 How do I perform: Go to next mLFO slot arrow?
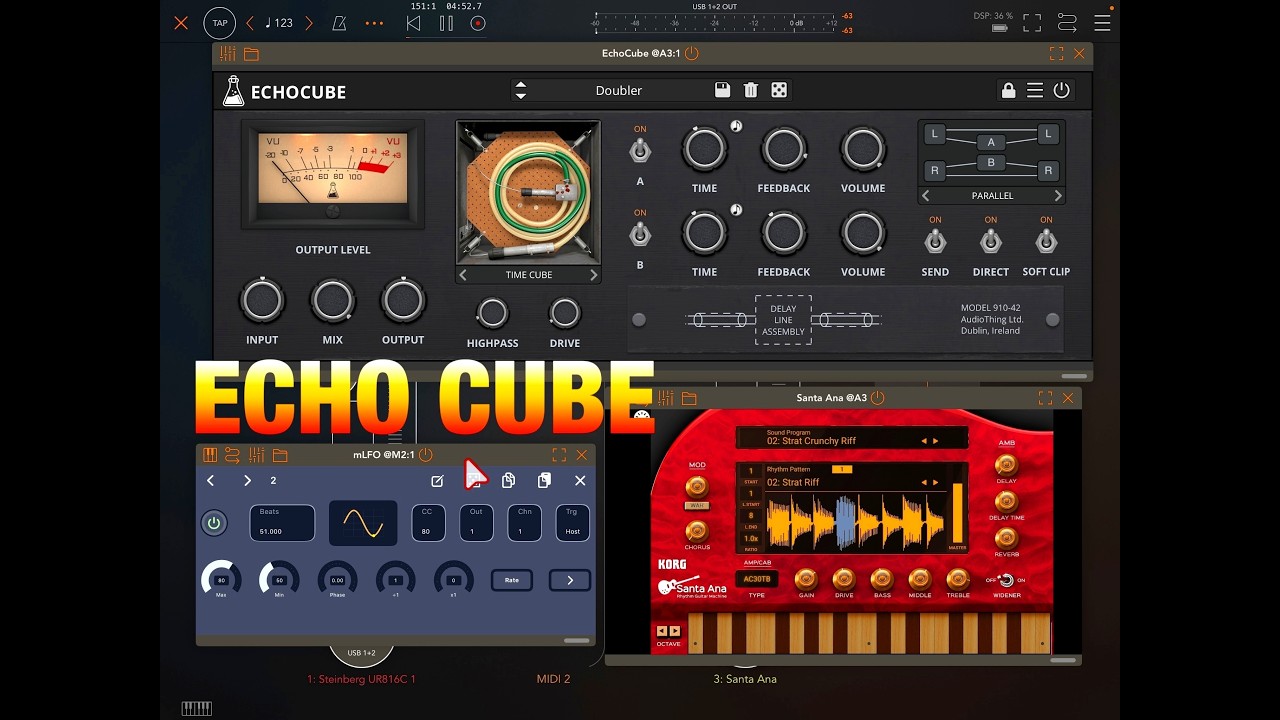coord(247,481)
